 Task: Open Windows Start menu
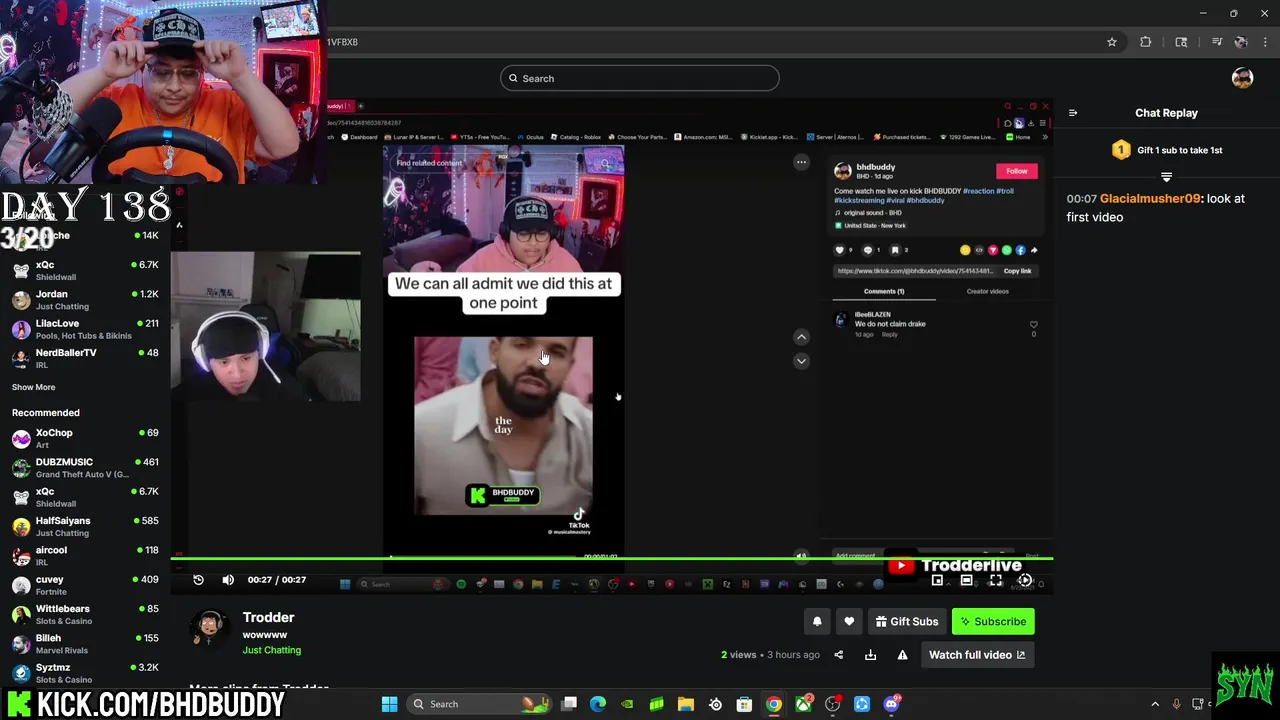(389, 704)
